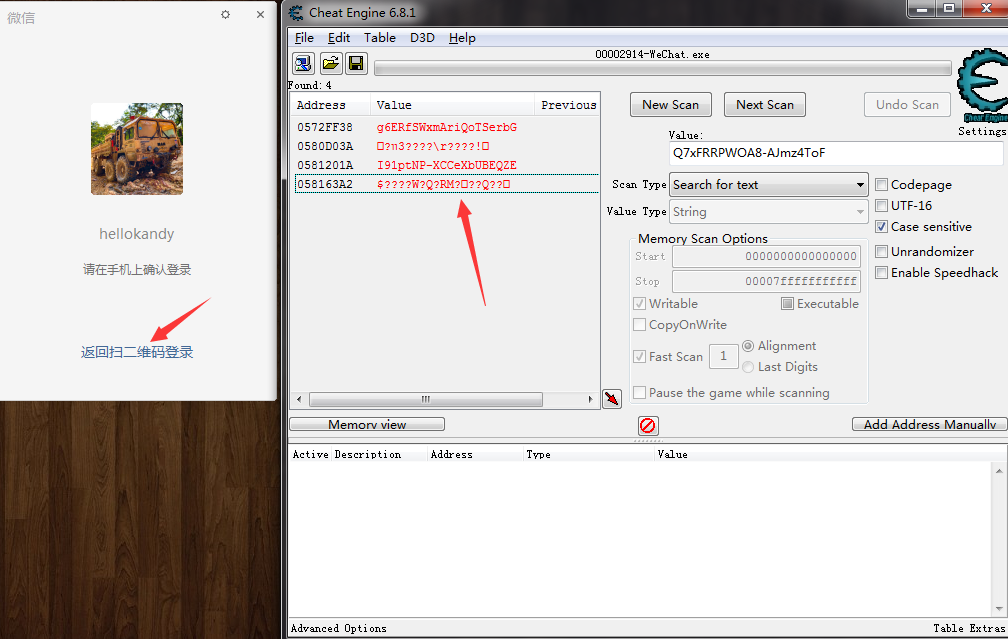Click the address table scroll up arrow
The image size is (1008, 639).
click(999, 471)
